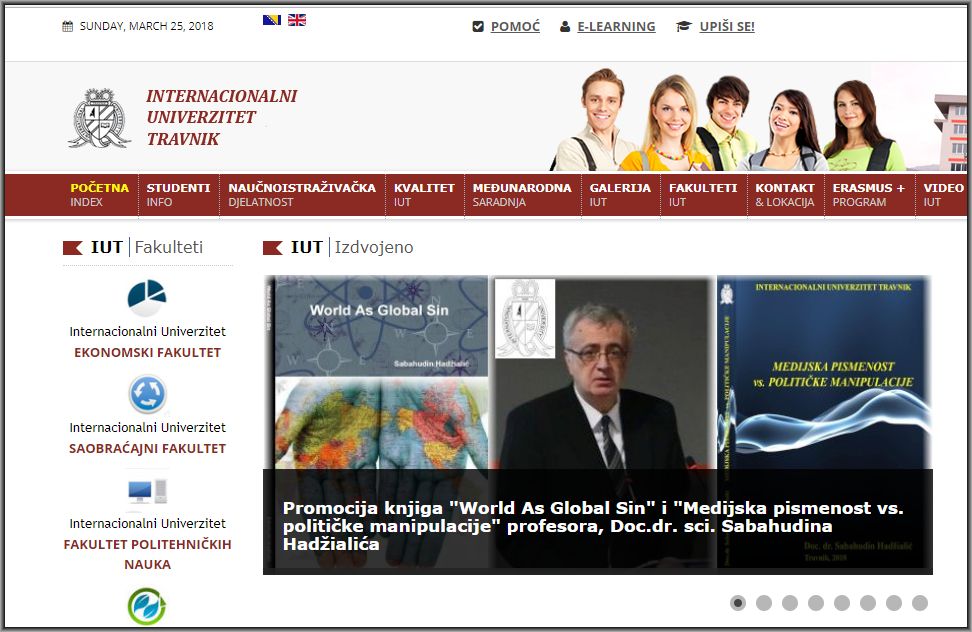
Task: Click the Sunday, March 25, 2018 date text
Action: [x=146, y=26]
